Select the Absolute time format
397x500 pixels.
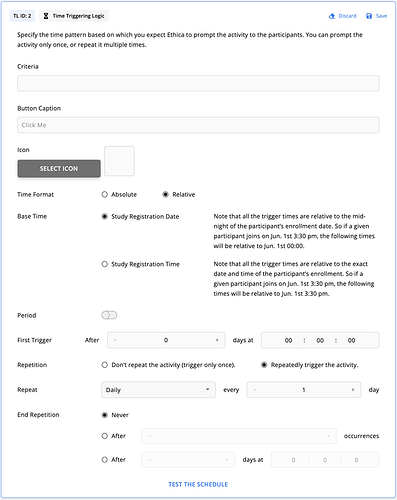click(105, 194)
